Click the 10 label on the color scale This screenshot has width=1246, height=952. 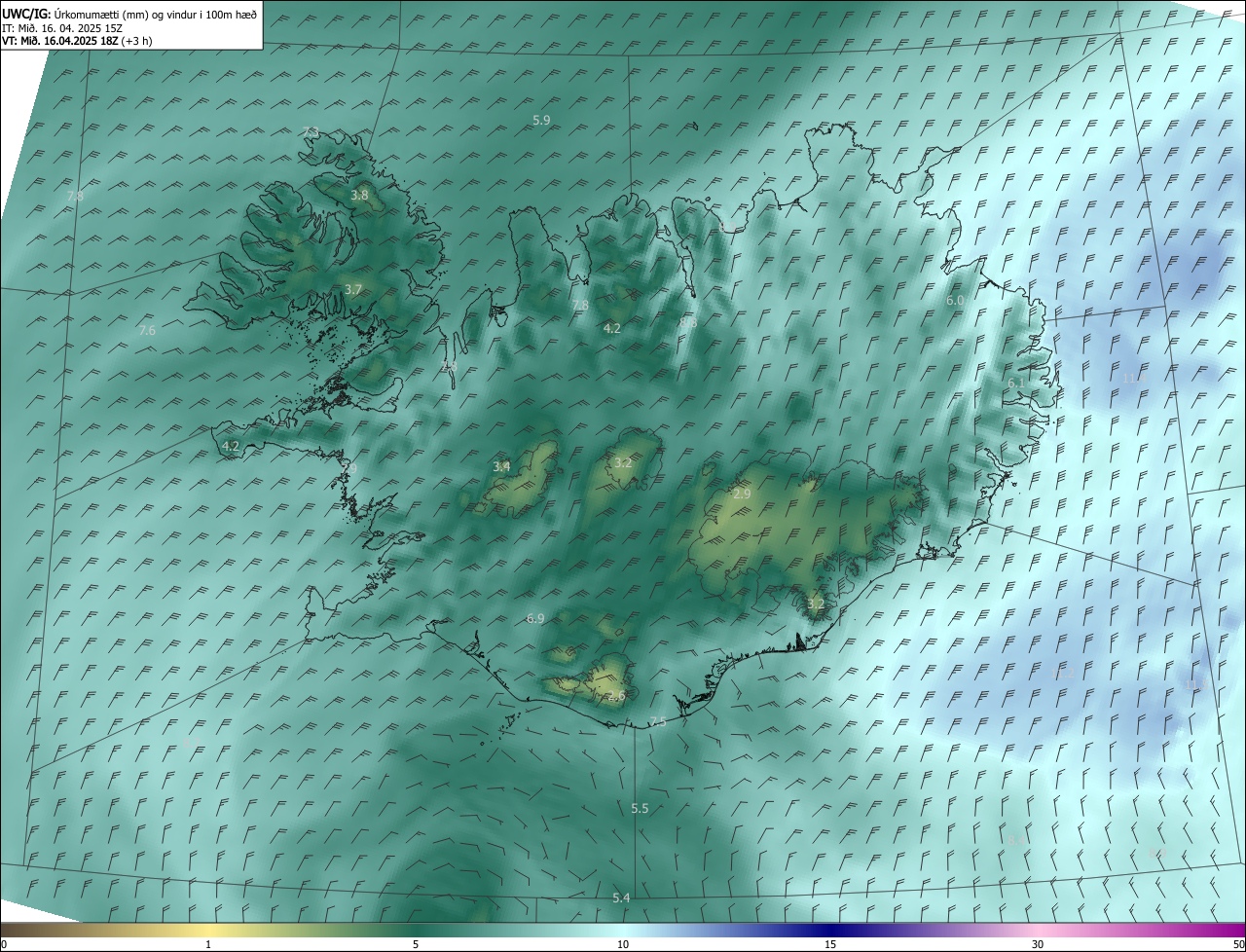(623, 945)
